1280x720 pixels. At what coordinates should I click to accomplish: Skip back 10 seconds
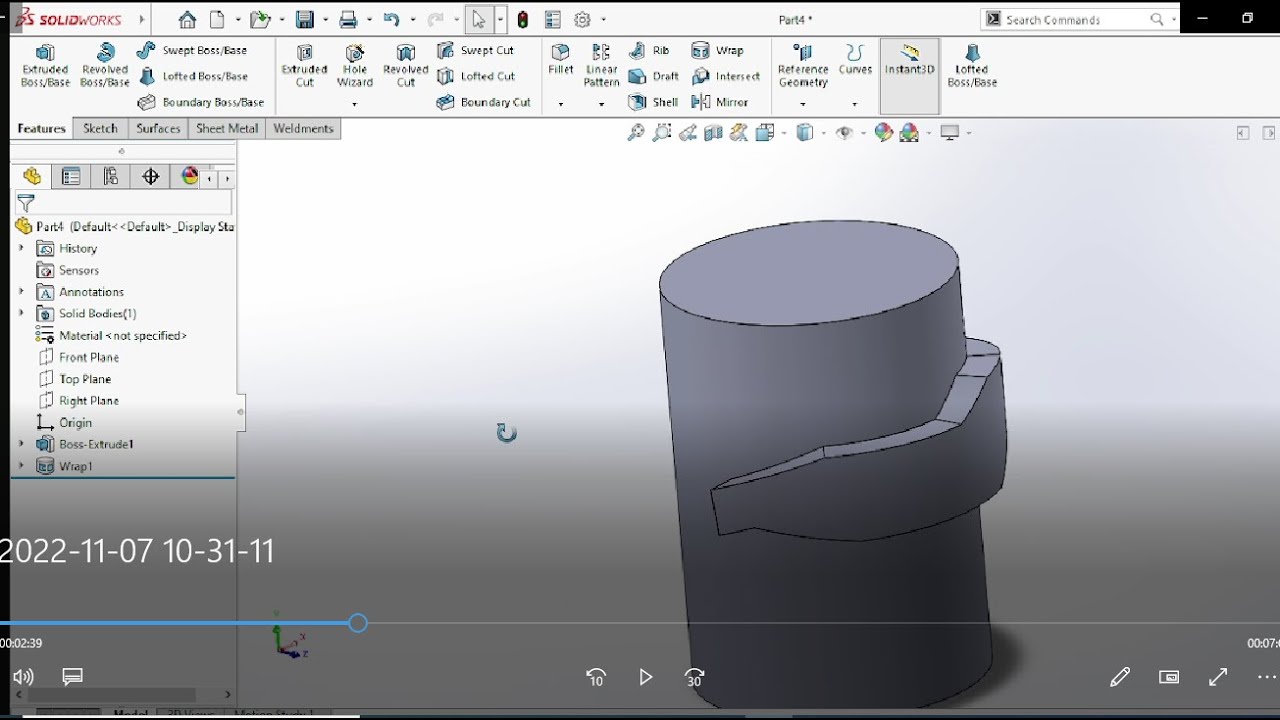tap(596, 677)
